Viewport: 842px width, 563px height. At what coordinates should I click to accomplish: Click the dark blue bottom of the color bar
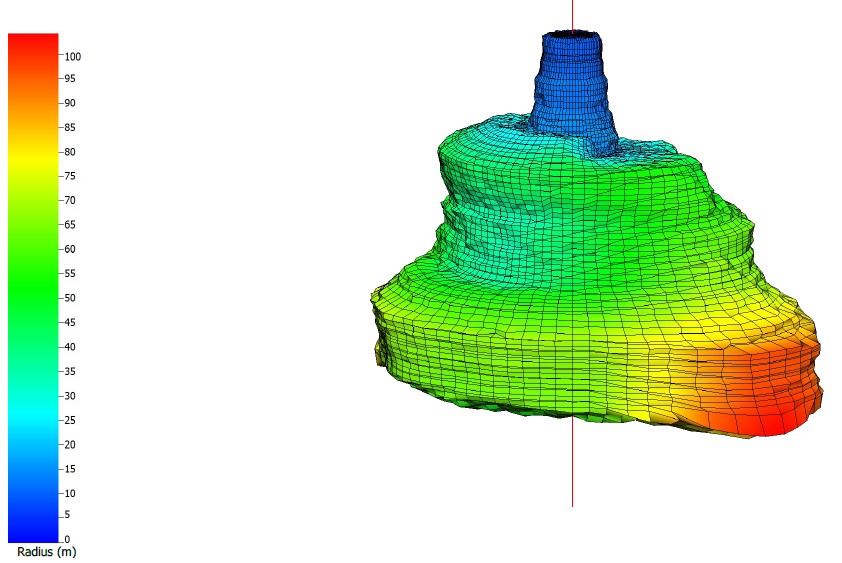point(33,528)
